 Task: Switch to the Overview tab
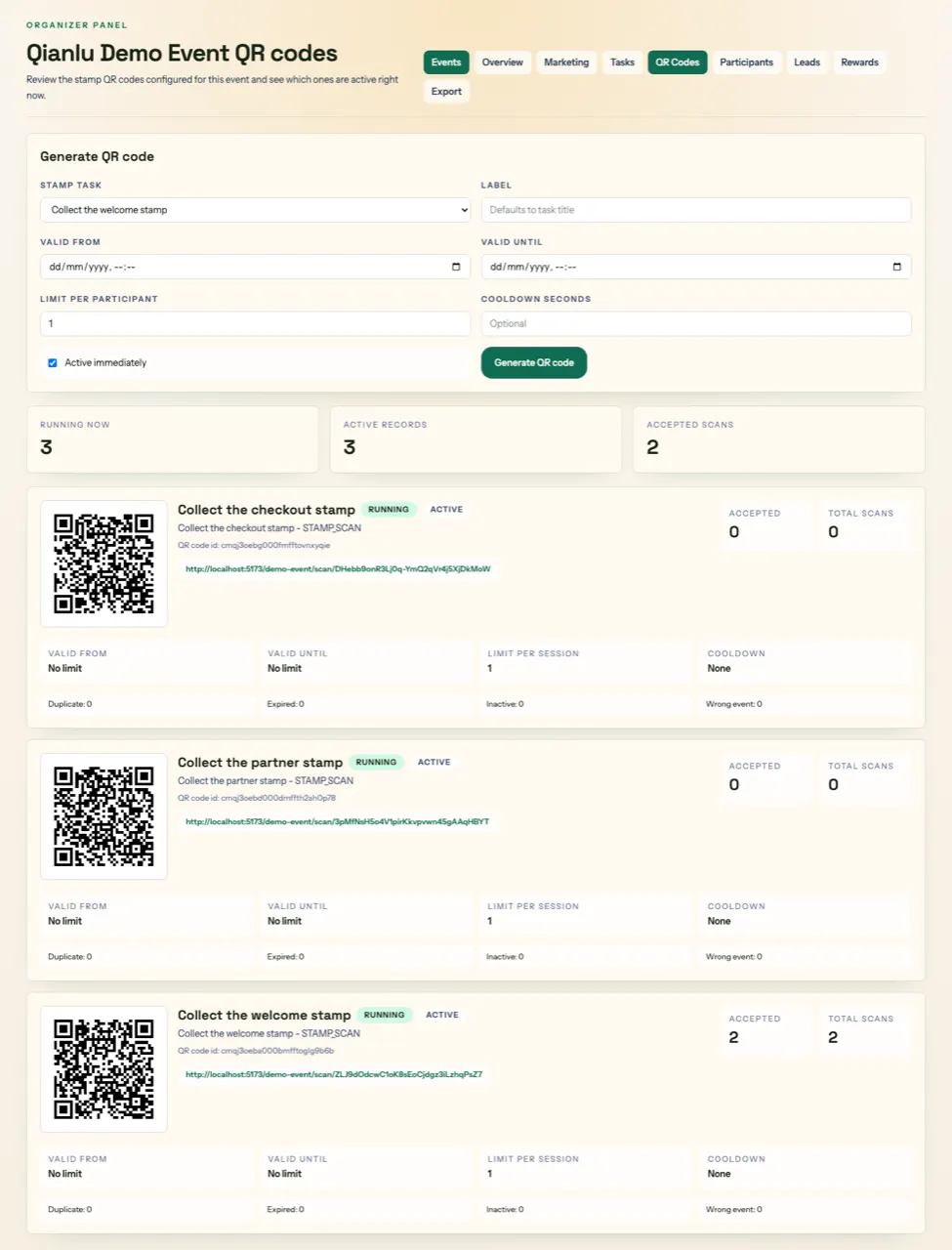pos(502,62)
